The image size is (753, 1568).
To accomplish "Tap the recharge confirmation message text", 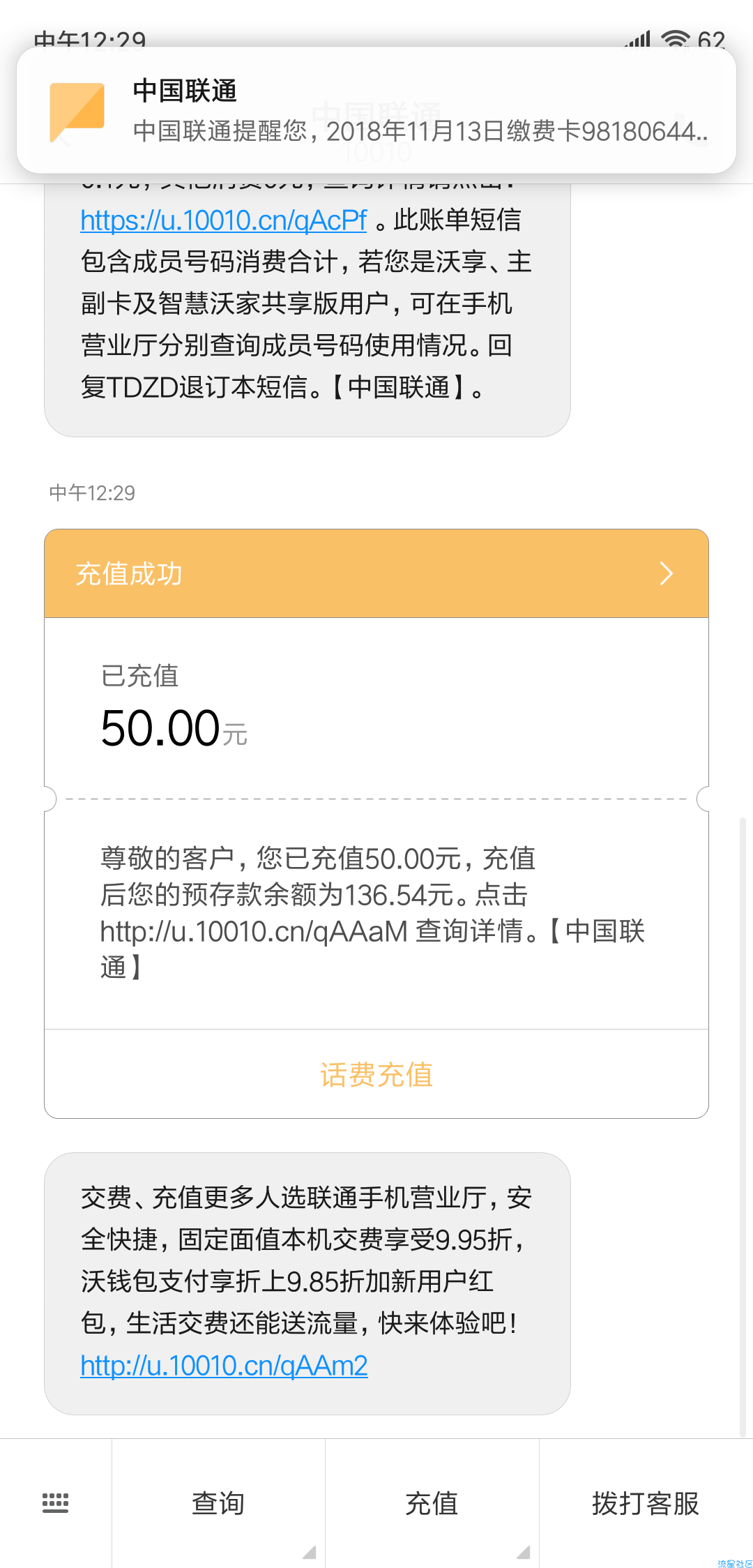I will tap(372, 913).
